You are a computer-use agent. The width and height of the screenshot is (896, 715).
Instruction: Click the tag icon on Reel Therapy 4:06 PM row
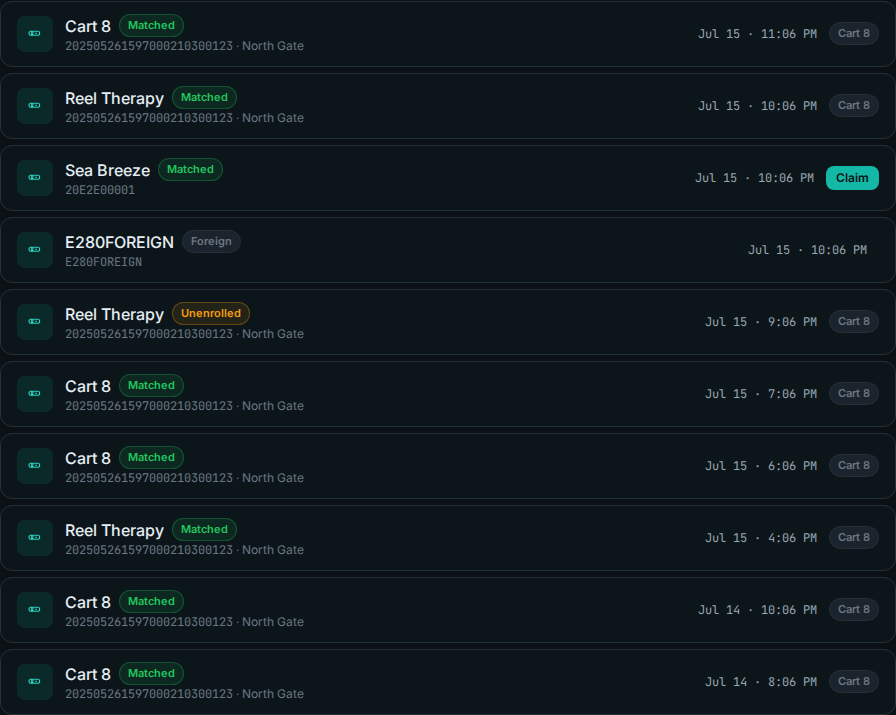coord(35,538)
